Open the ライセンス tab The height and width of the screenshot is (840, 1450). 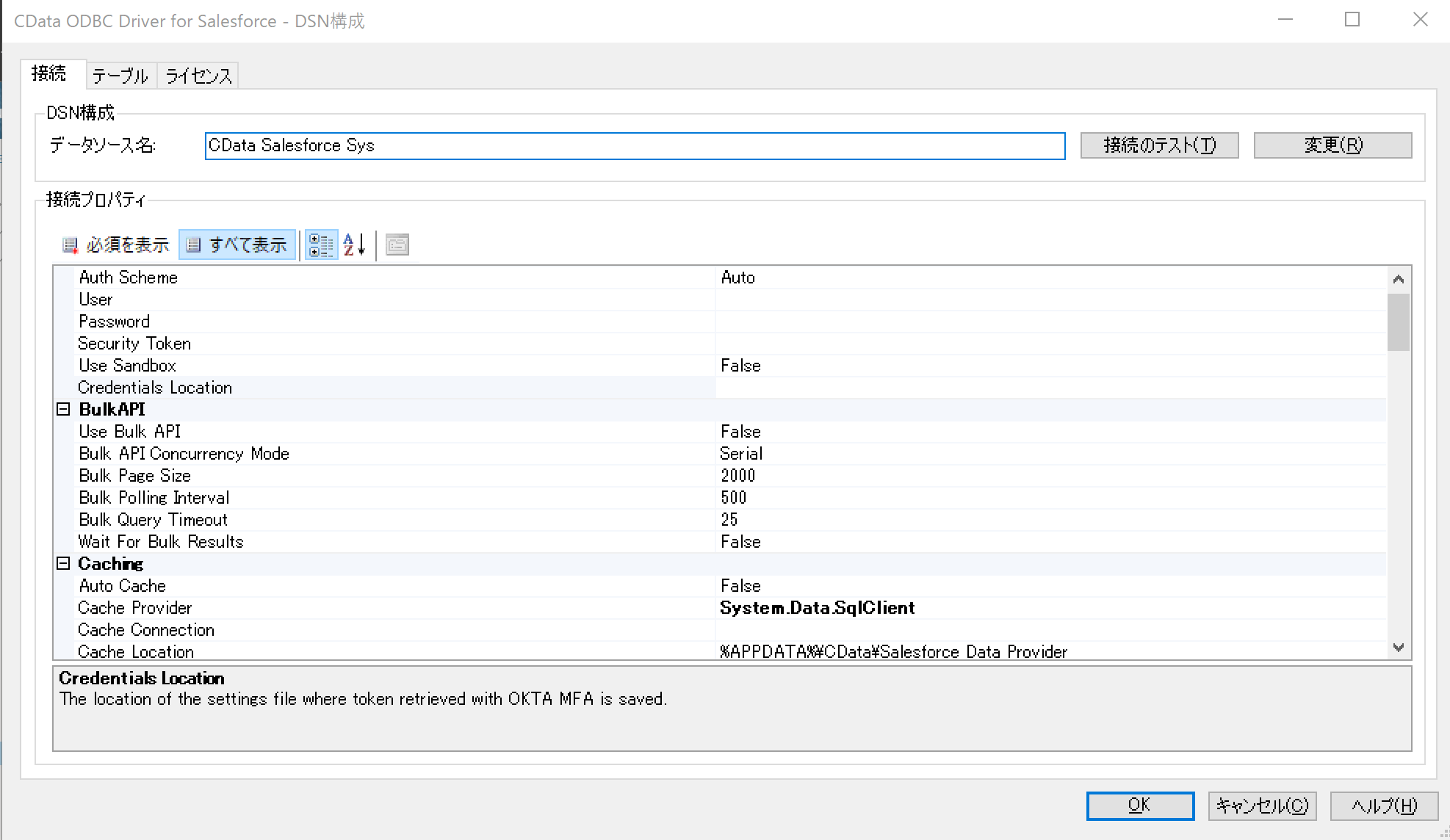(198, 76)
